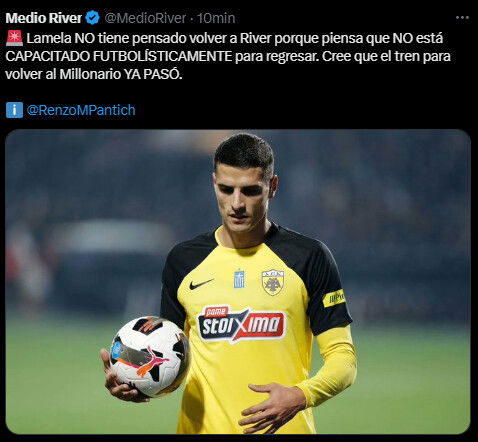Open the Medio River profile name
Viewport: 478px width, 442px height.
pyautogui.click(x=43, y=18)
